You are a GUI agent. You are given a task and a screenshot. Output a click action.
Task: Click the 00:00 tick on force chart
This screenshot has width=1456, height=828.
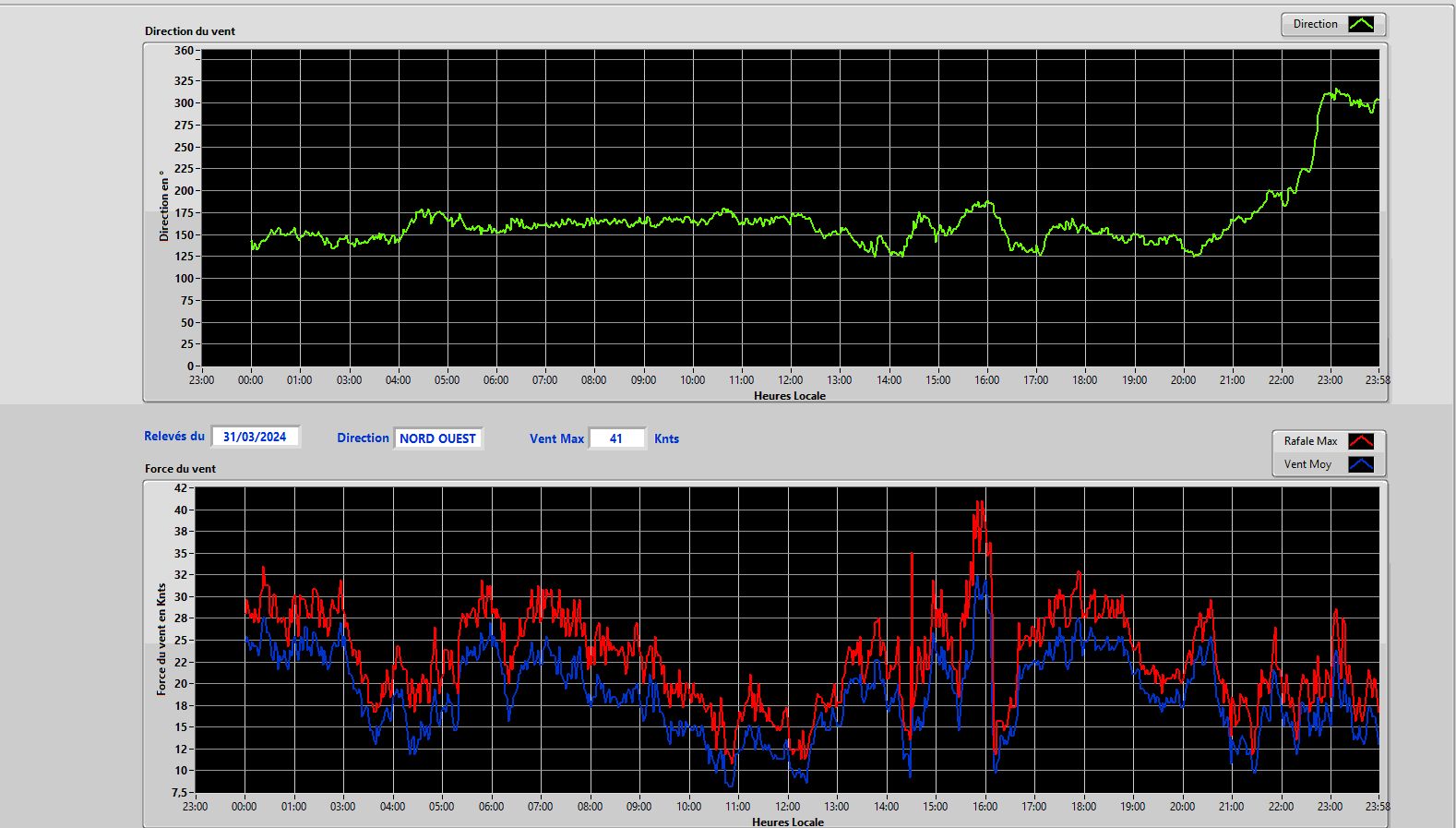tap(244, 806)
